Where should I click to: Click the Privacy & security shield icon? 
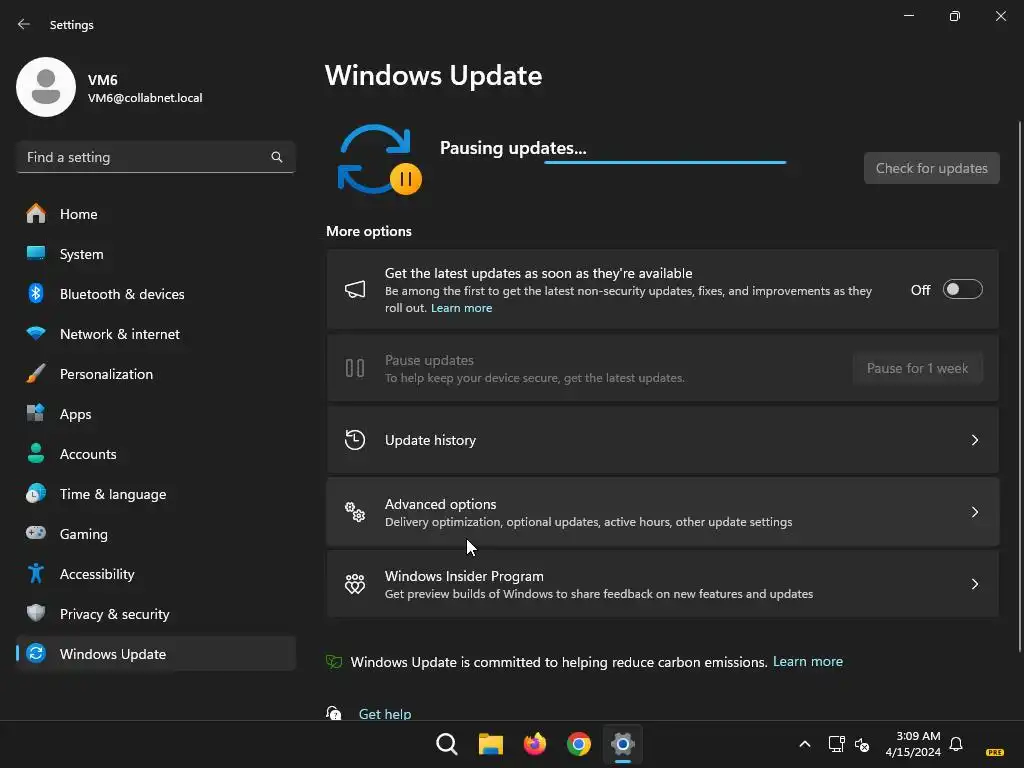pos(36,613)
